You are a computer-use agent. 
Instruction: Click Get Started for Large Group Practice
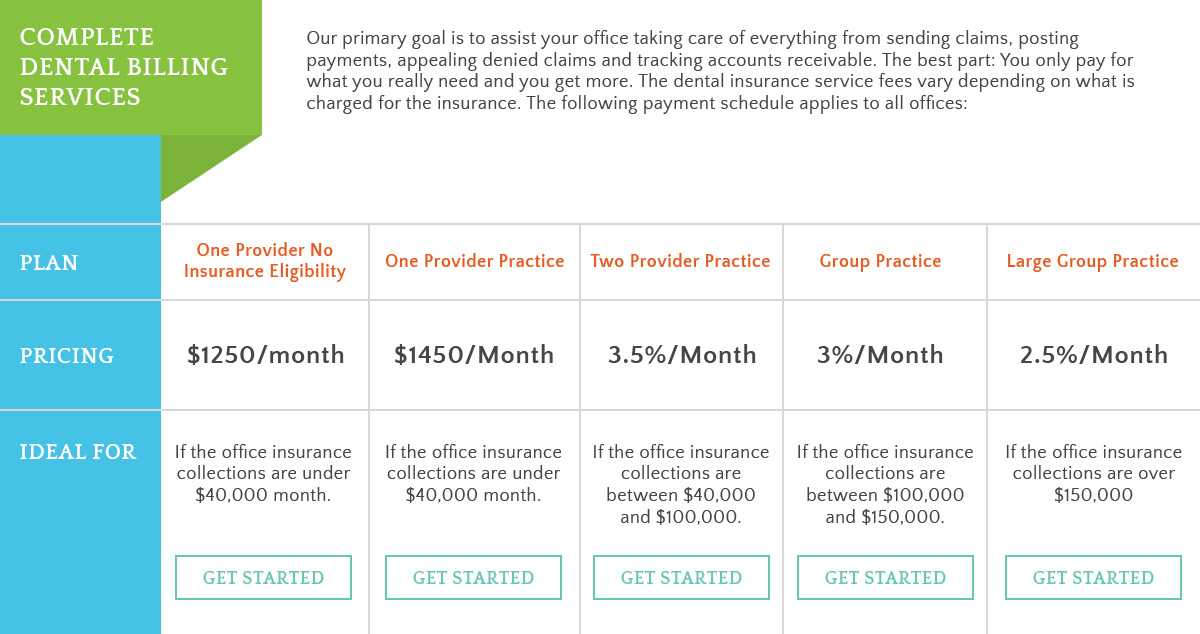coord(1093,577)
